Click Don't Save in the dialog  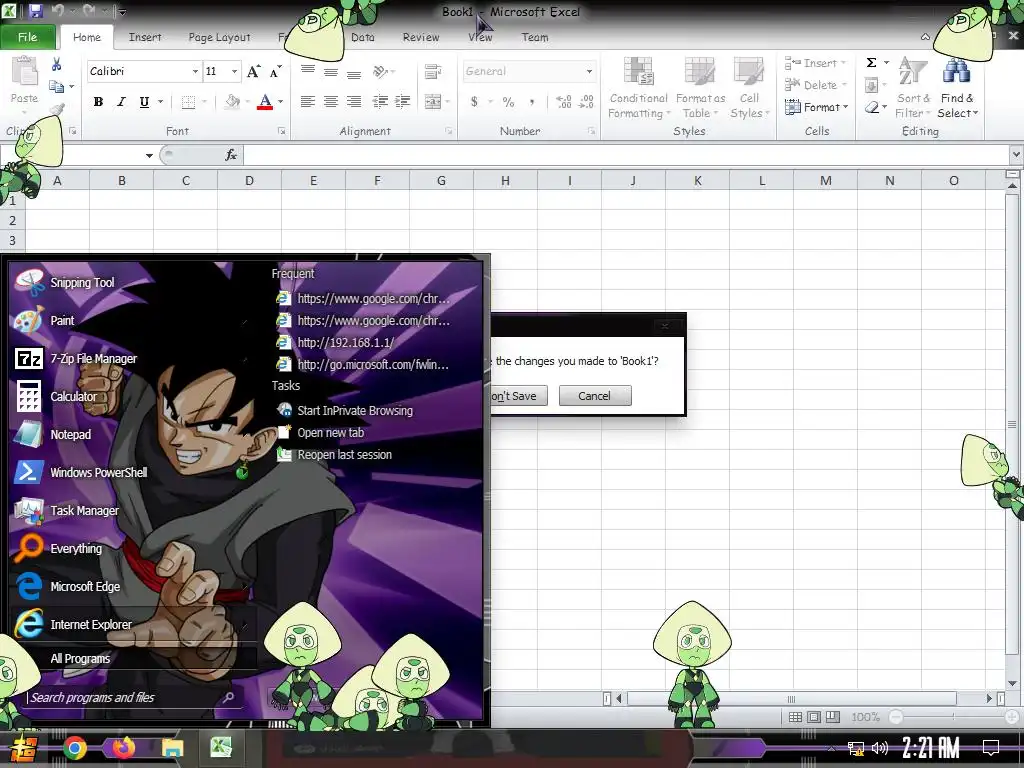518,396
